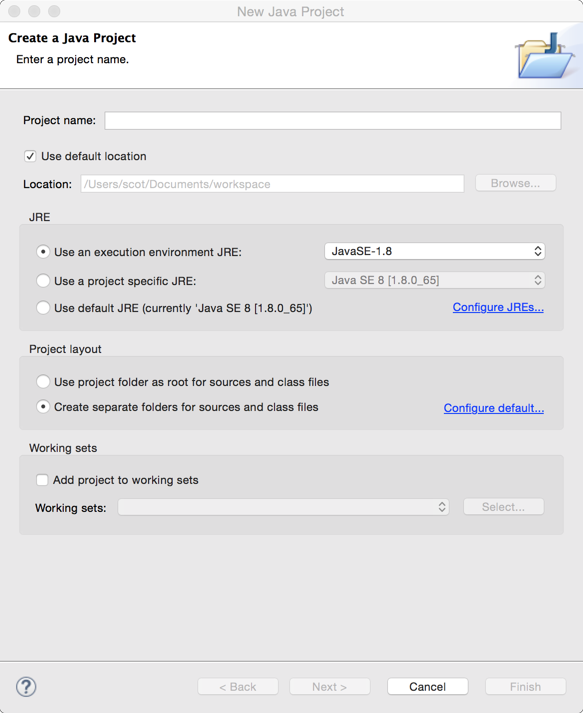Choose Use default JRE radio option
Viewport: 583px width, 713px height.
(43, 308)
